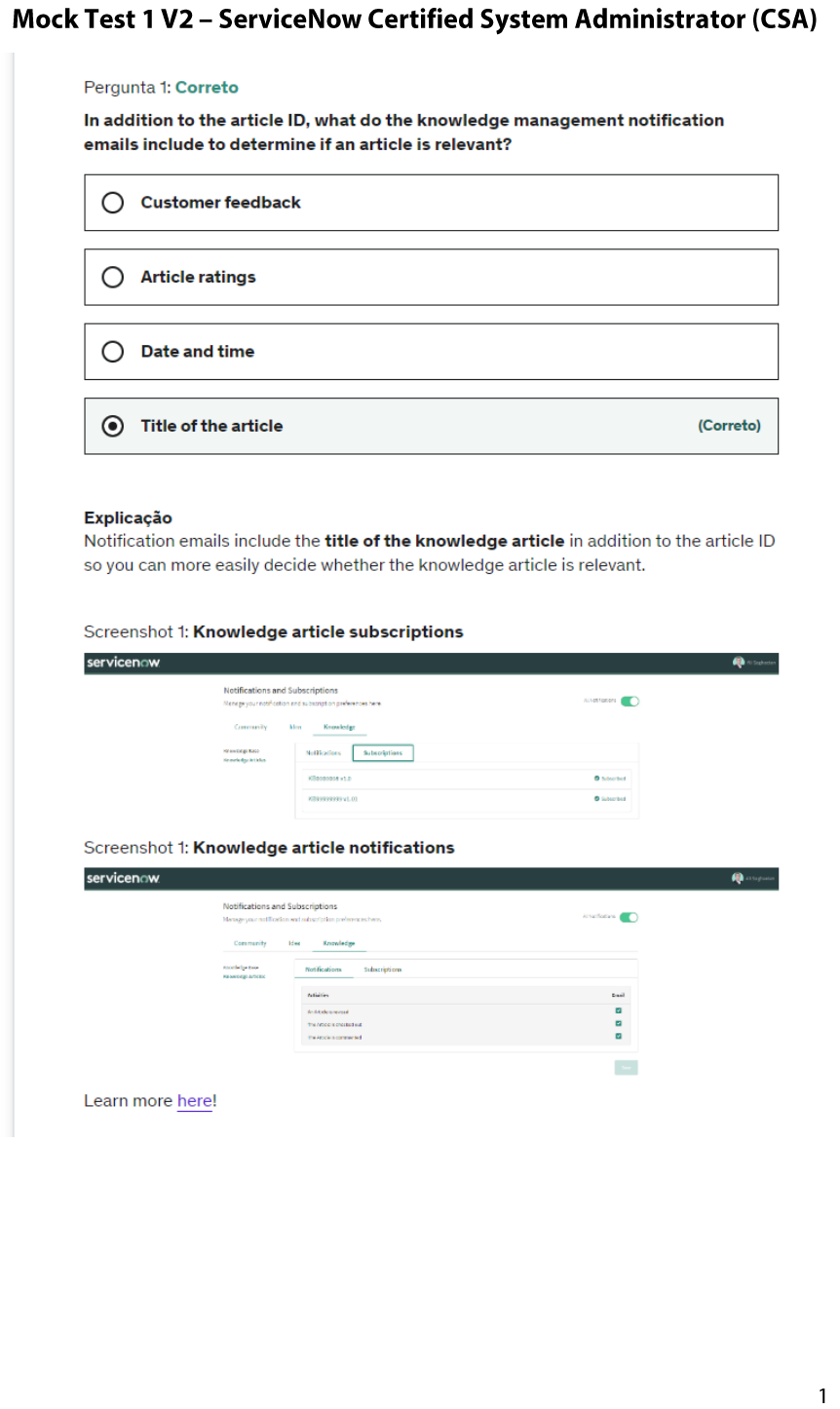
Task: Uncheck Email for "An Article is revised"
Action: 618,1010
